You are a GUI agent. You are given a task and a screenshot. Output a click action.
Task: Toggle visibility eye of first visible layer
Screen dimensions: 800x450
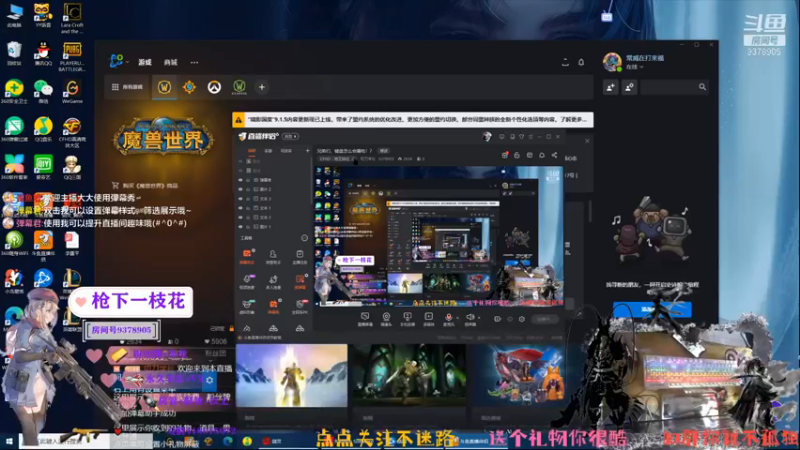pos(241,180)
